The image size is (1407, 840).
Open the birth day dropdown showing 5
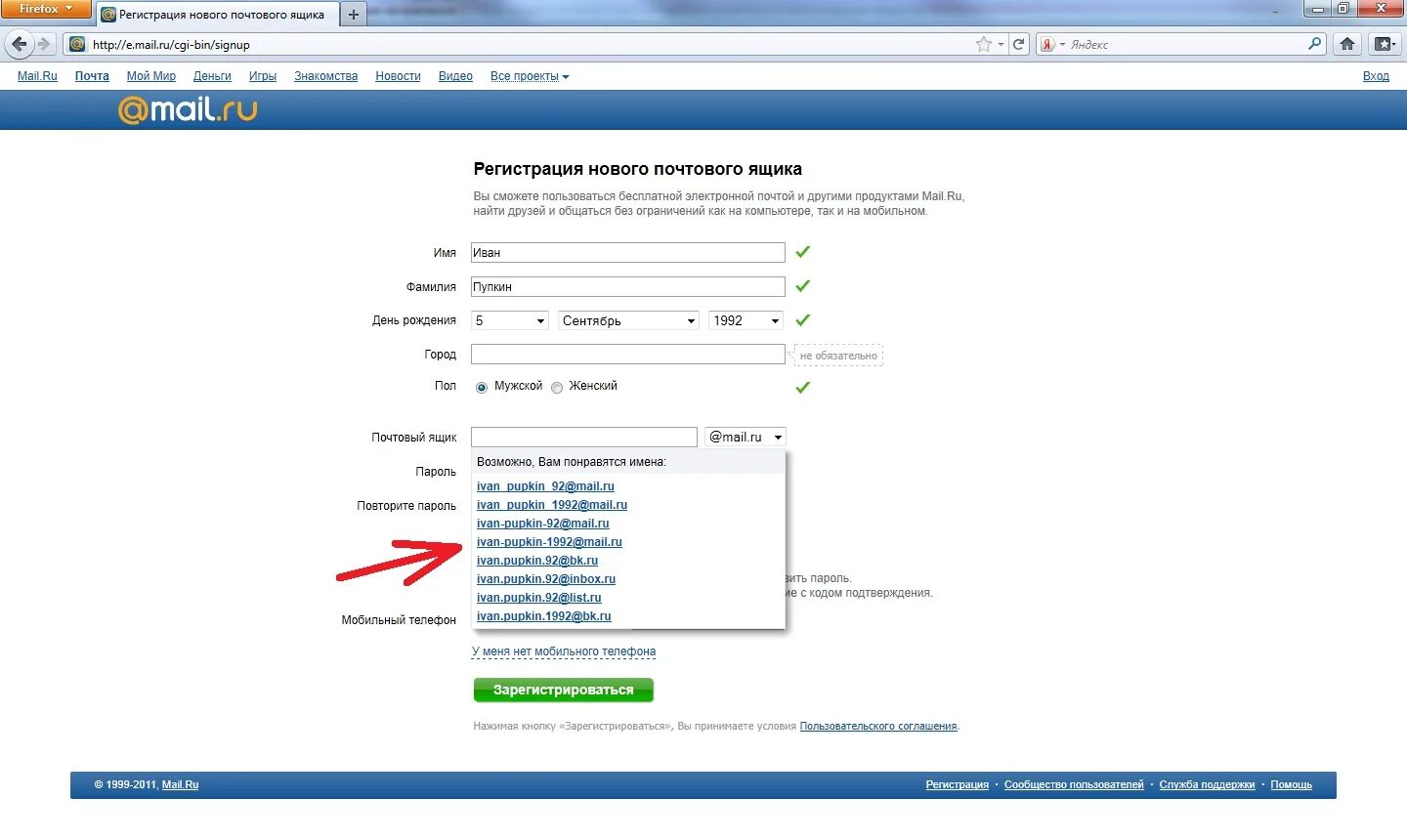(510, 320)
